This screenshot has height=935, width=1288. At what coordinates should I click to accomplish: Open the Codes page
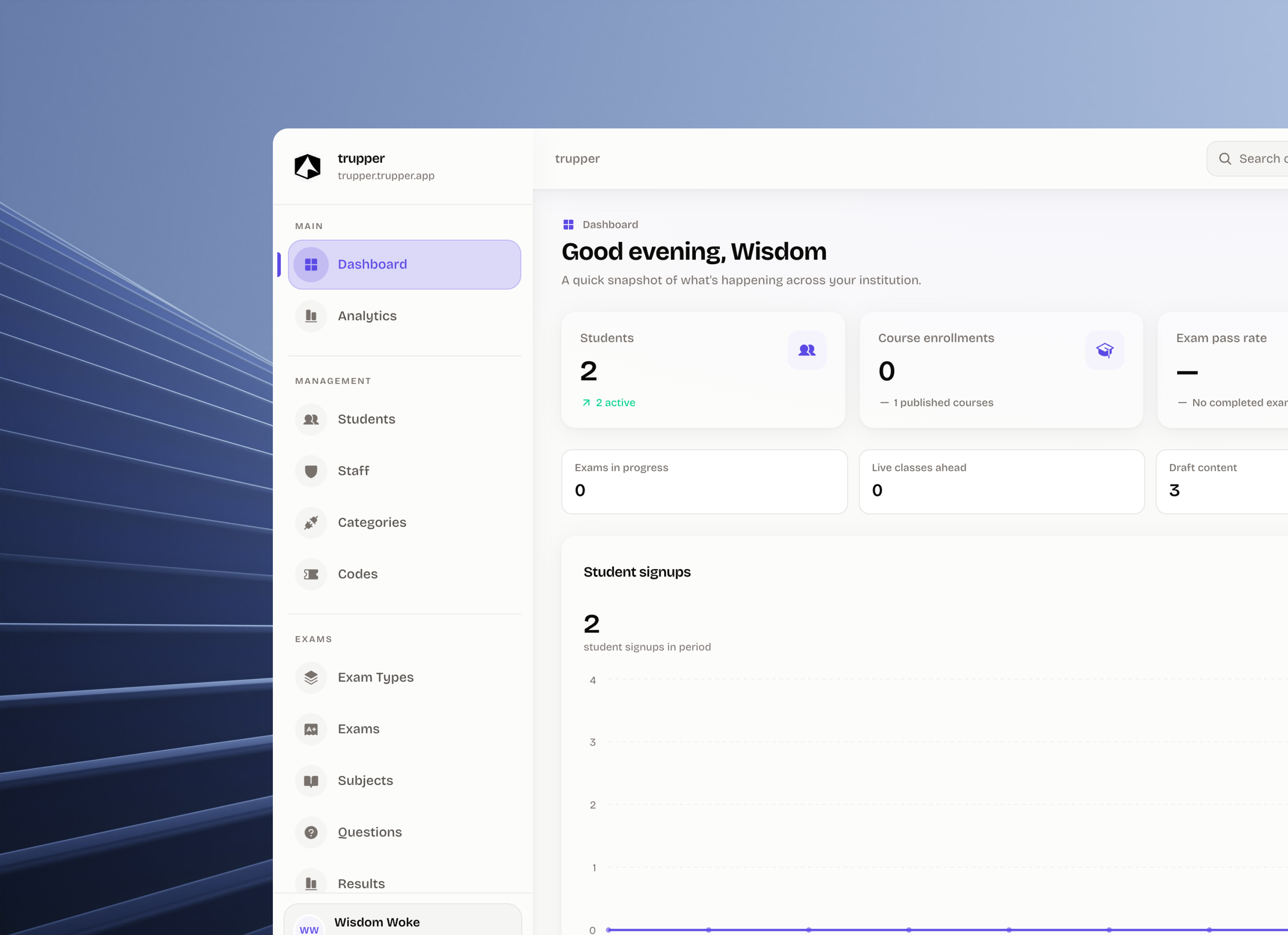click(x=404, y=574)
